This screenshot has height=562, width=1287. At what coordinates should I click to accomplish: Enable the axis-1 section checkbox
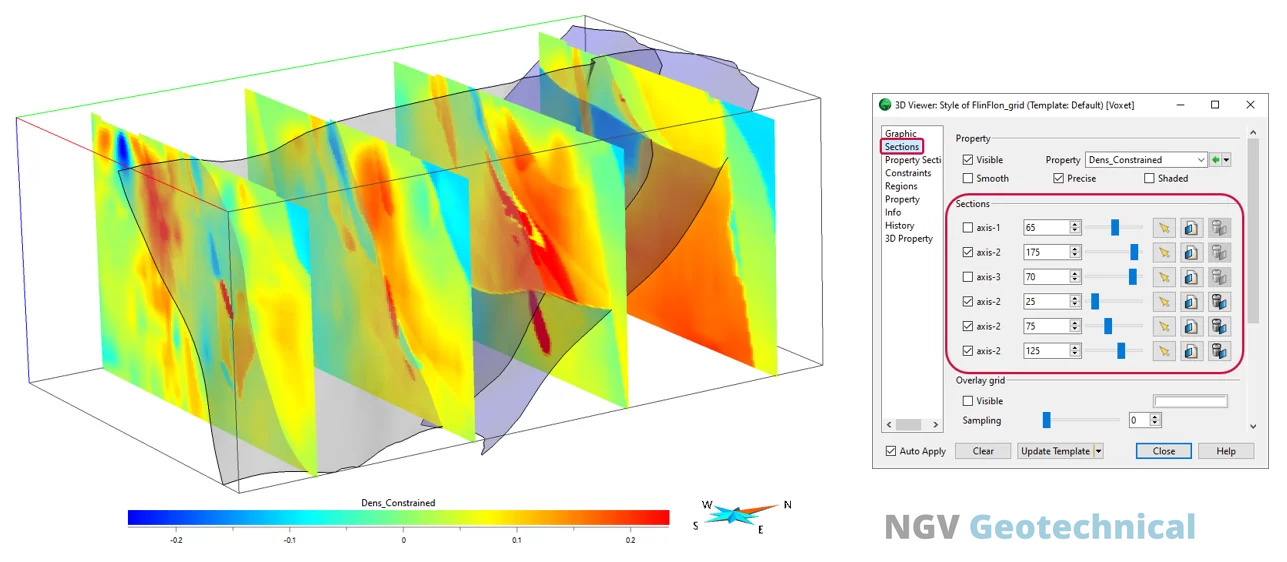[x=967, y=228]
